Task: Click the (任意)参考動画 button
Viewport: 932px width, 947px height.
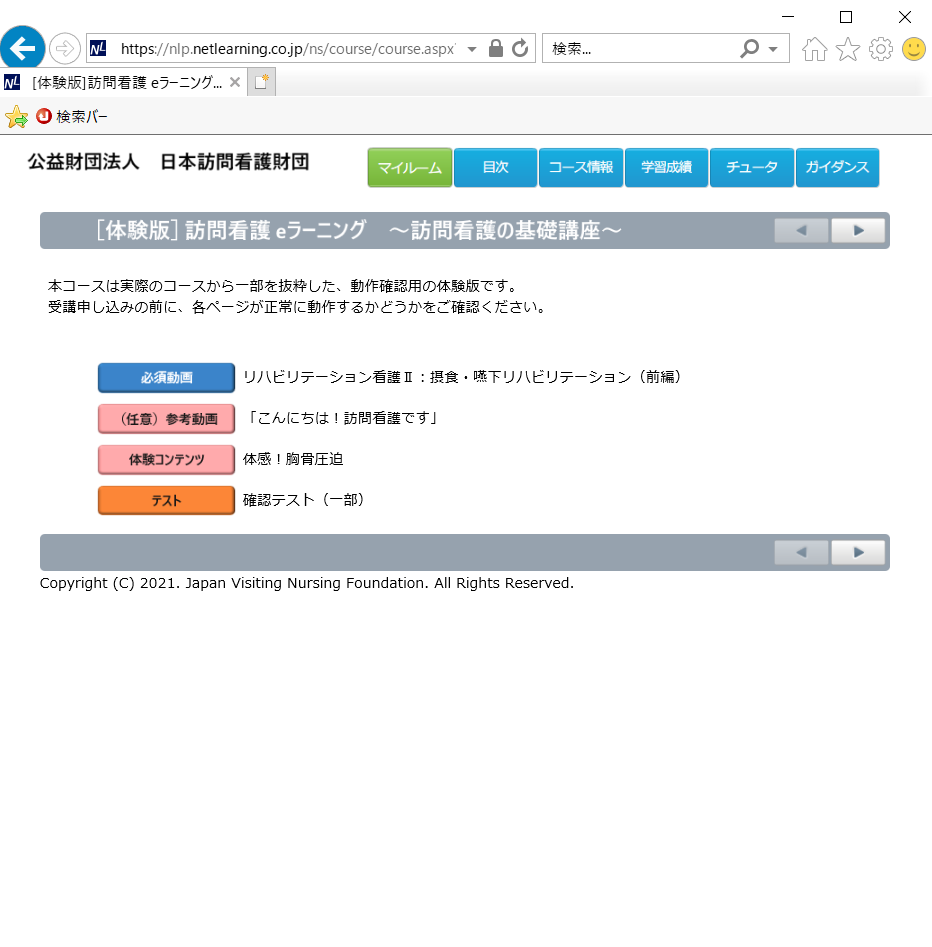Action: coord(166,419)
